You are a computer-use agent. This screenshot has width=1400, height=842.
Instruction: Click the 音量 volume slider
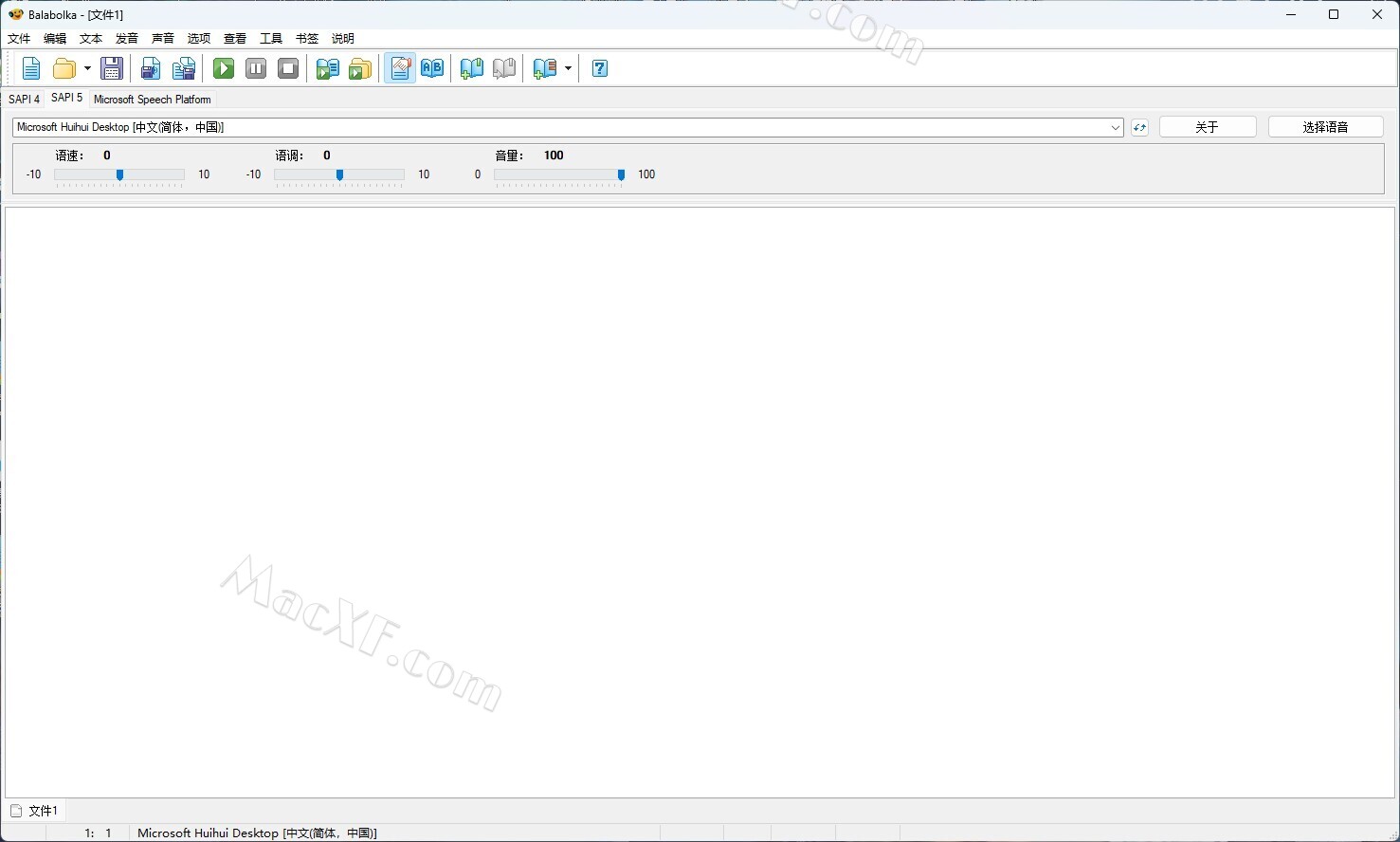(x=559, y=174)
